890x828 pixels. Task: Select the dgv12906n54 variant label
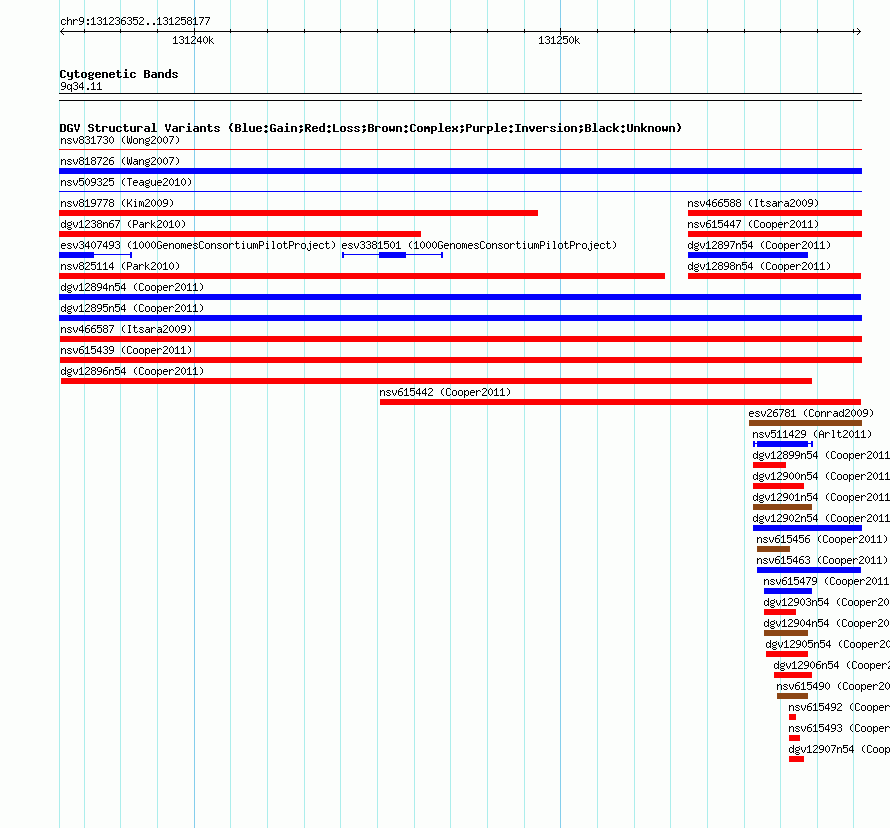tap(831, 665)
